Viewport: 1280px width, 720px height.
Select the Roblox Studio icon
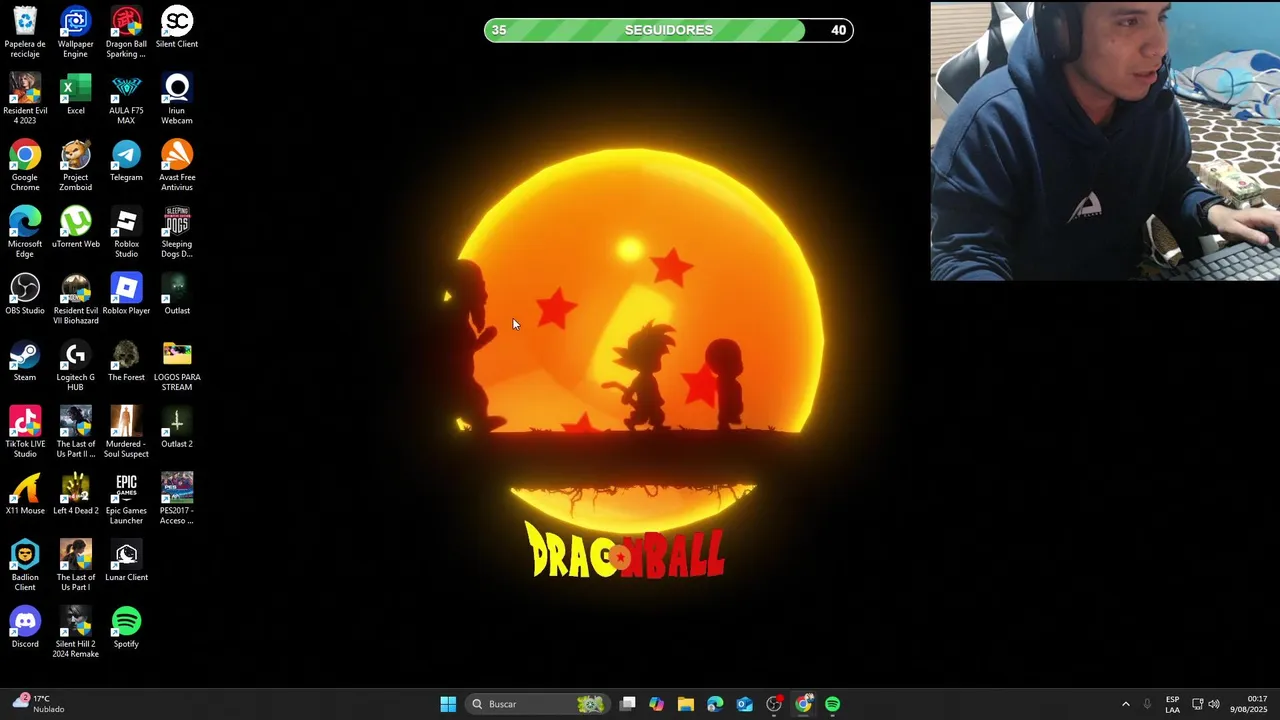coord(126,232)
